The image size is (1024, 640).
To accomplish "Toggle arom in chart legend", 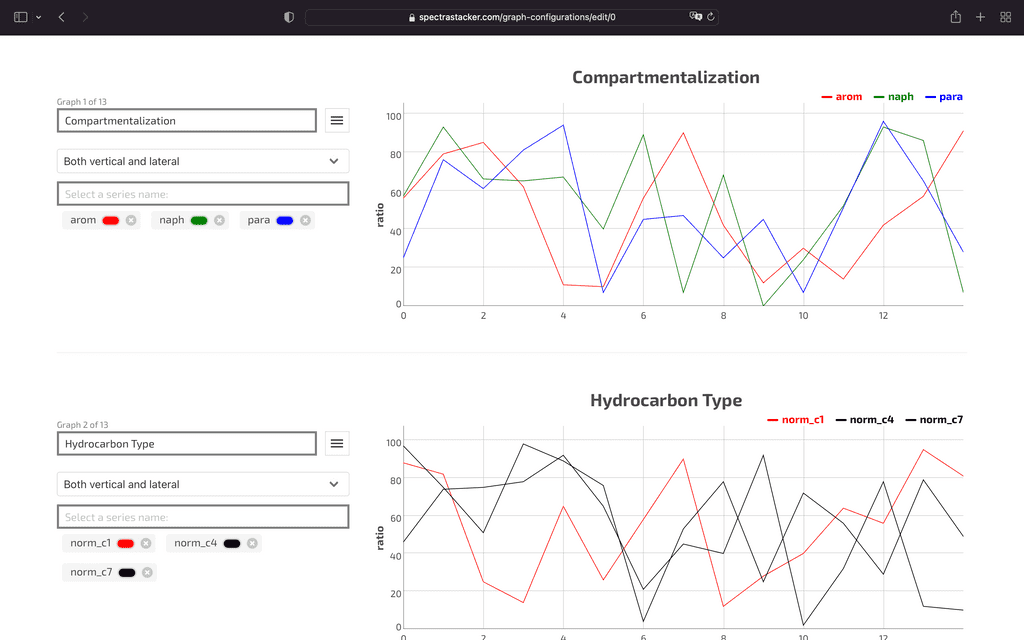I will pos(842,97).
